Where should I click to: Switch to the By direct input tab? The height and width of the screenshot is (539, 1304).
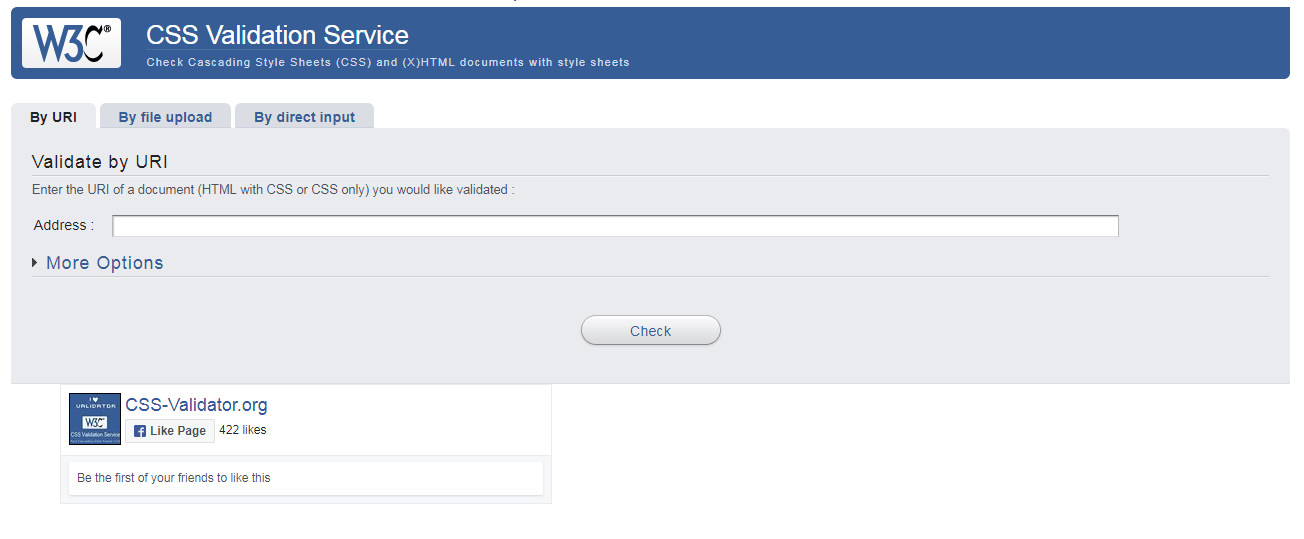304,117
